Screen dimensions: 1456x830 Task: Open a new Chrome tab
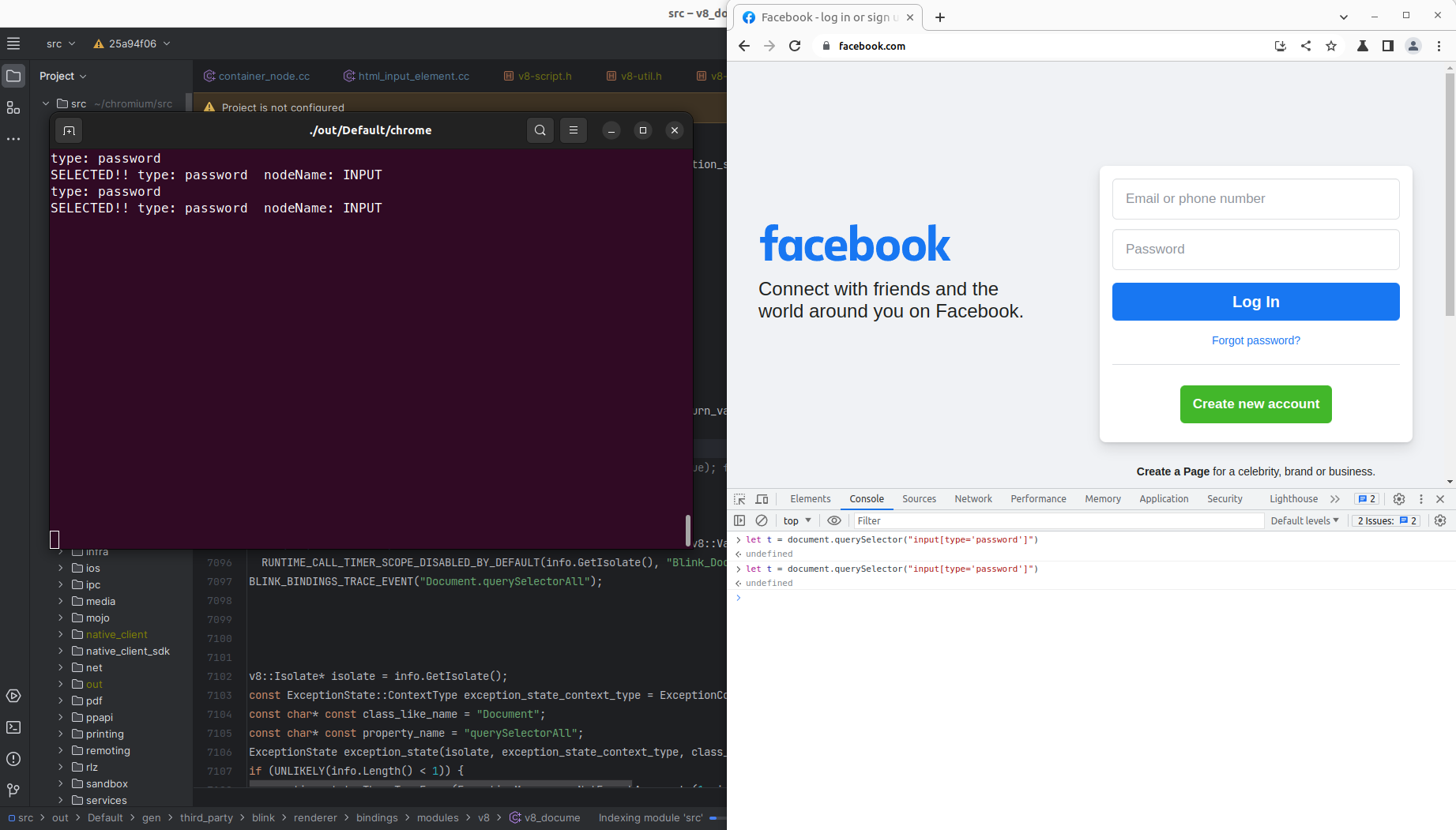tap(940, 17)
